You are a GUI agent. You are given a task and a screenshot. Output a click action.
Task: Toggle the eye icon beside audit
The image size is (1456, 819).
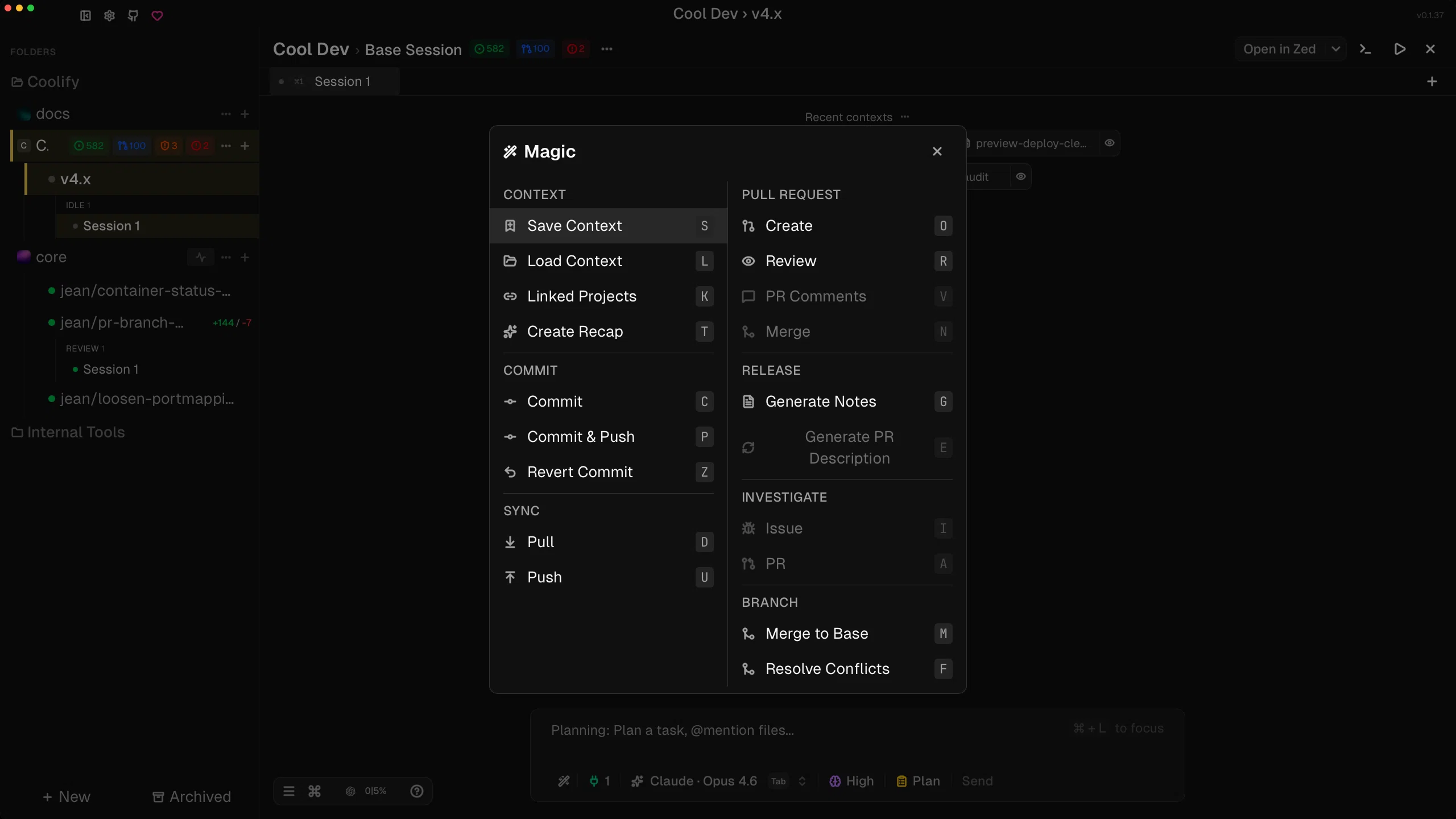pyautogui.click(x=1020, y=176)
